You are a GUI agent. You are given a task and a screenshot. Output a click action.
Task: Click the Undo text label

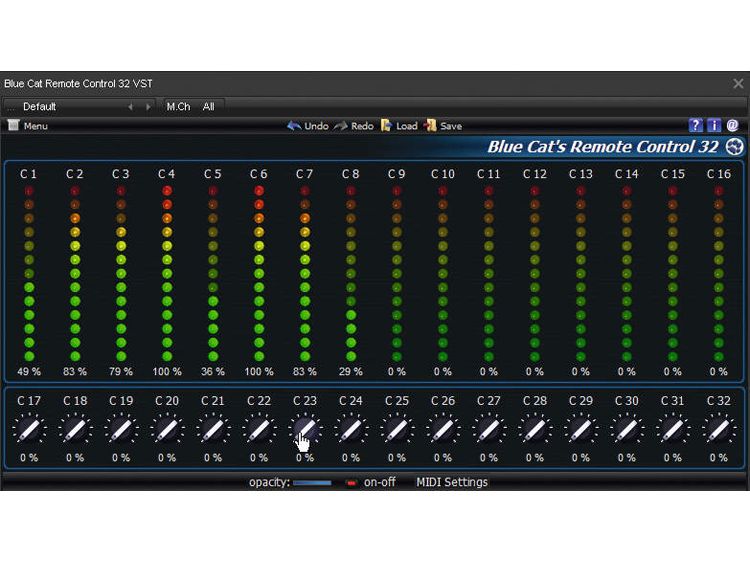click(x=316, y=126)
